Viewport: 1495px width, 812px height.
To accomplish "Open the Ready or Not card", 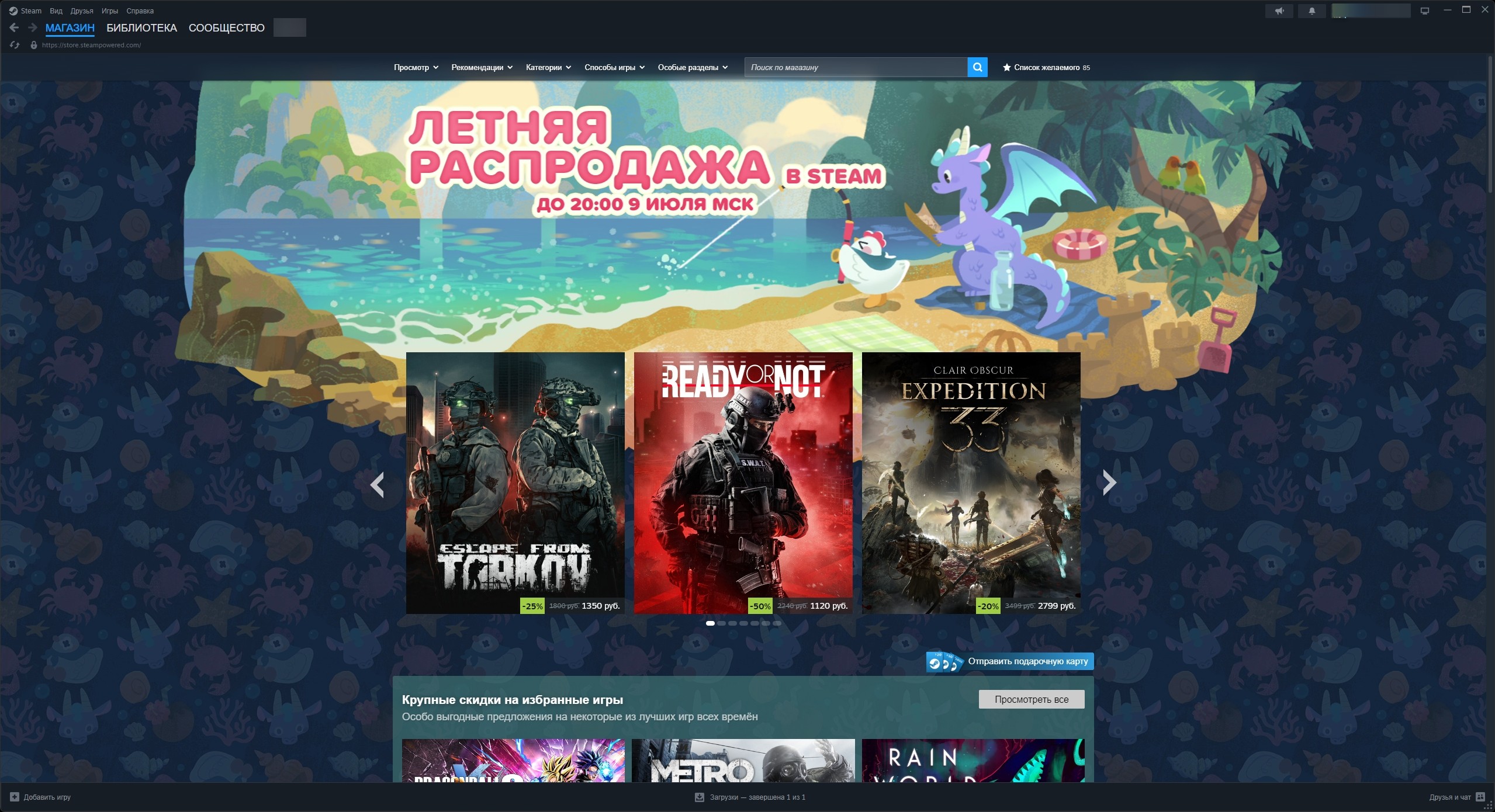I will point(743,483).
